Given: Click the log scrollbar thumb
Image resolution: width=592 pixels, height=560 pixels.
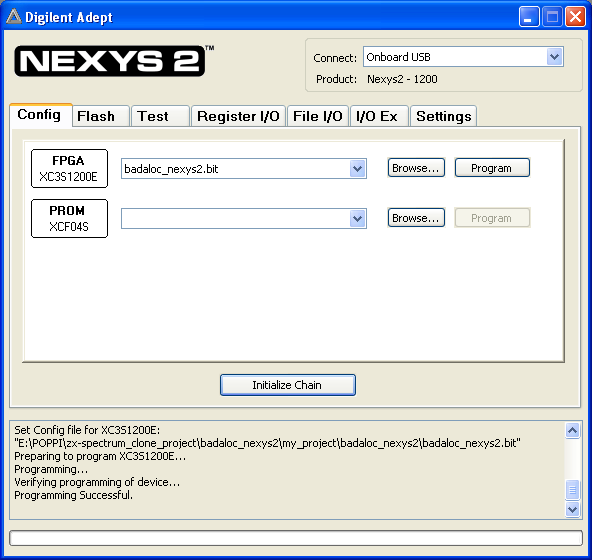Looking at the screenshot, I should 572,490.
